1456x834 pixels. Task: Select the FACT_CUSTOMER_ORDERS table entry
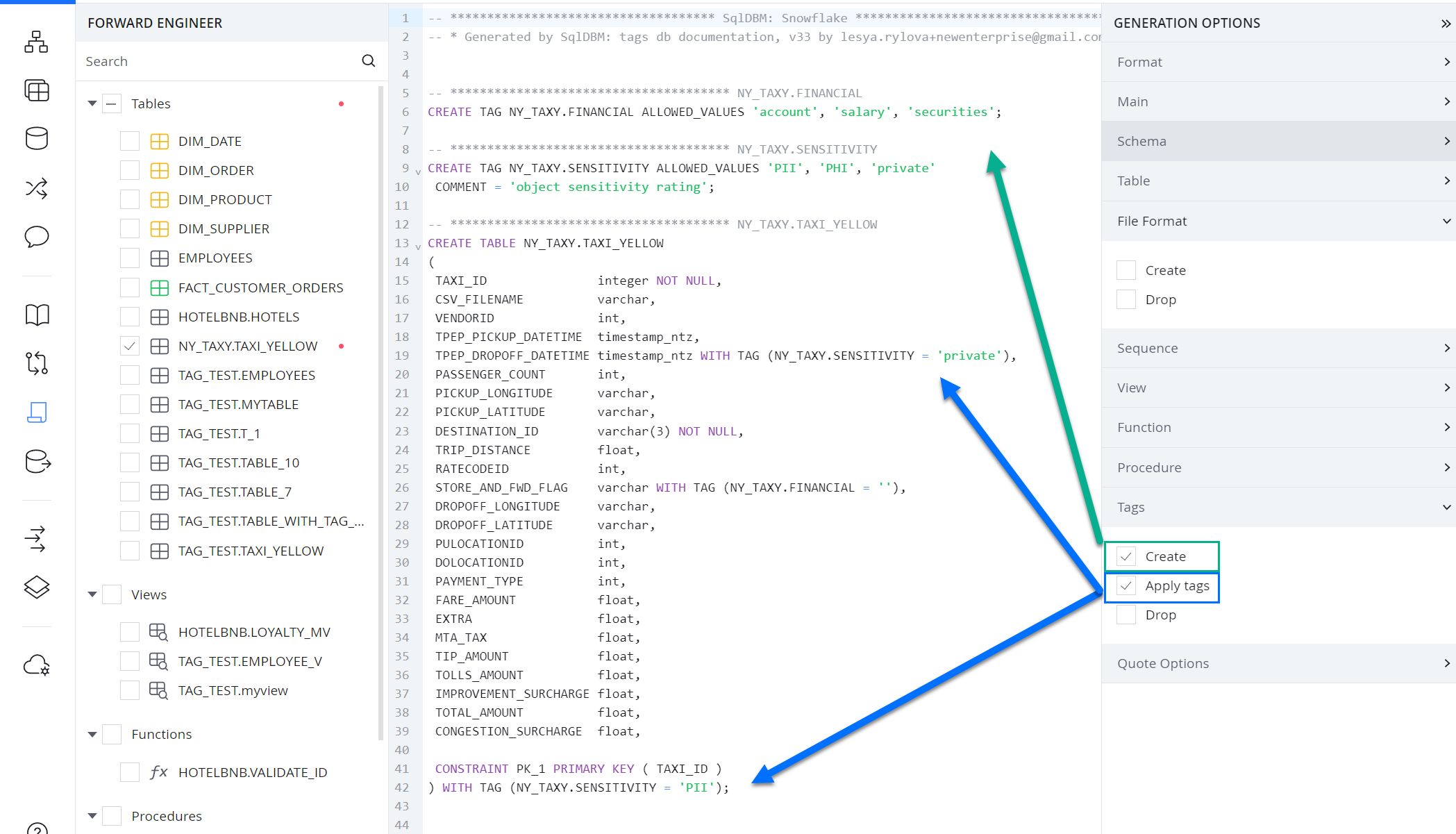(x=260, y=287)
